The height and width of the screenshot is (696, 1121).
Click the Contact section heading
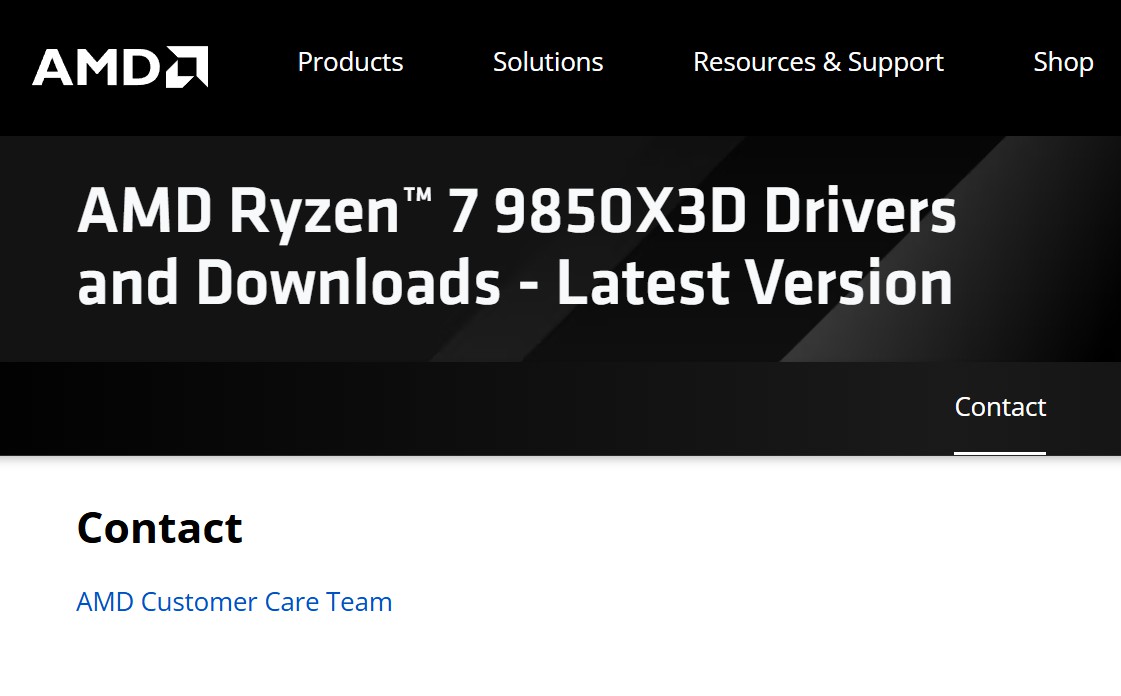pyautogui.click(x=159, y=528)
